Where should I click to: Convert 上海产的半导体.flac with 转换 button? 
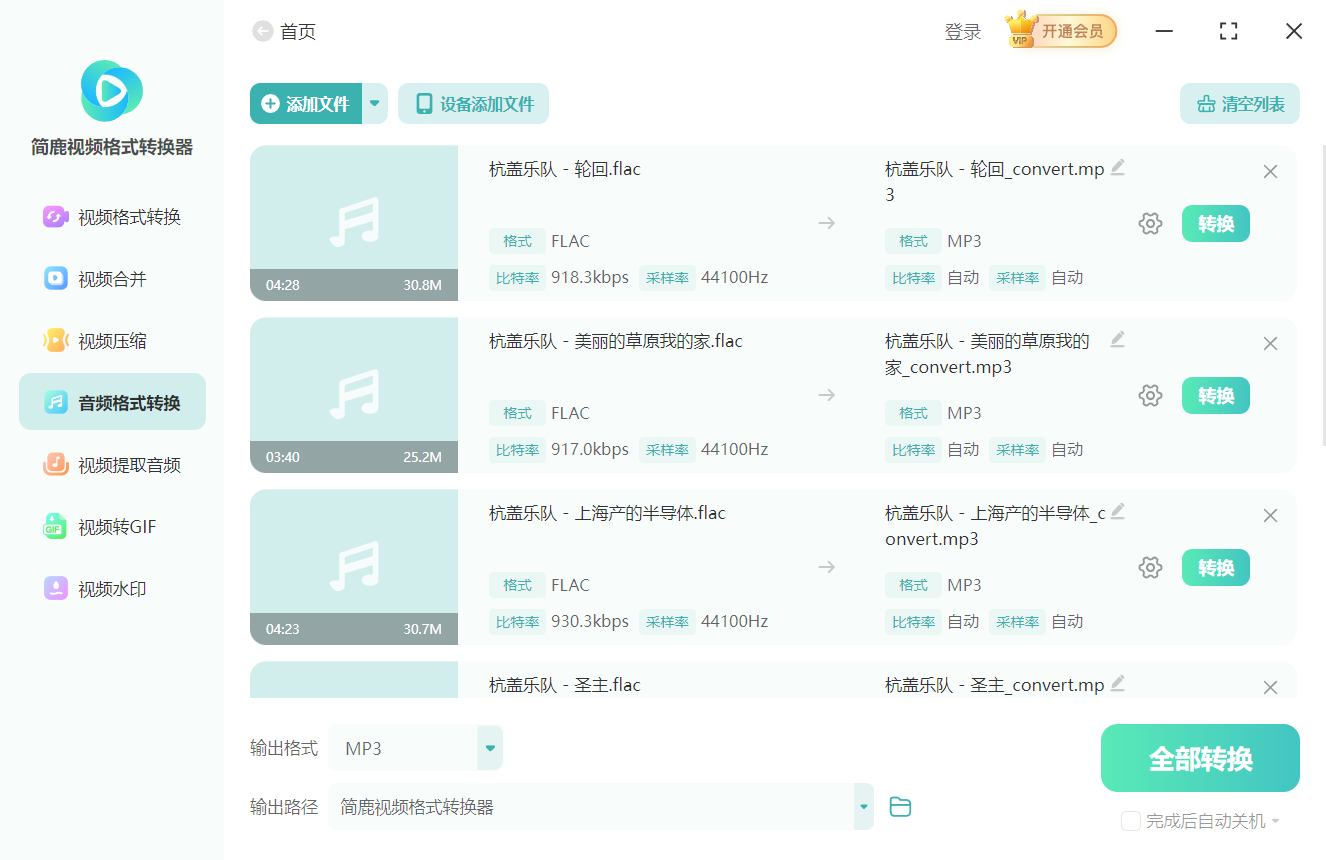[x=1216, y=568]
